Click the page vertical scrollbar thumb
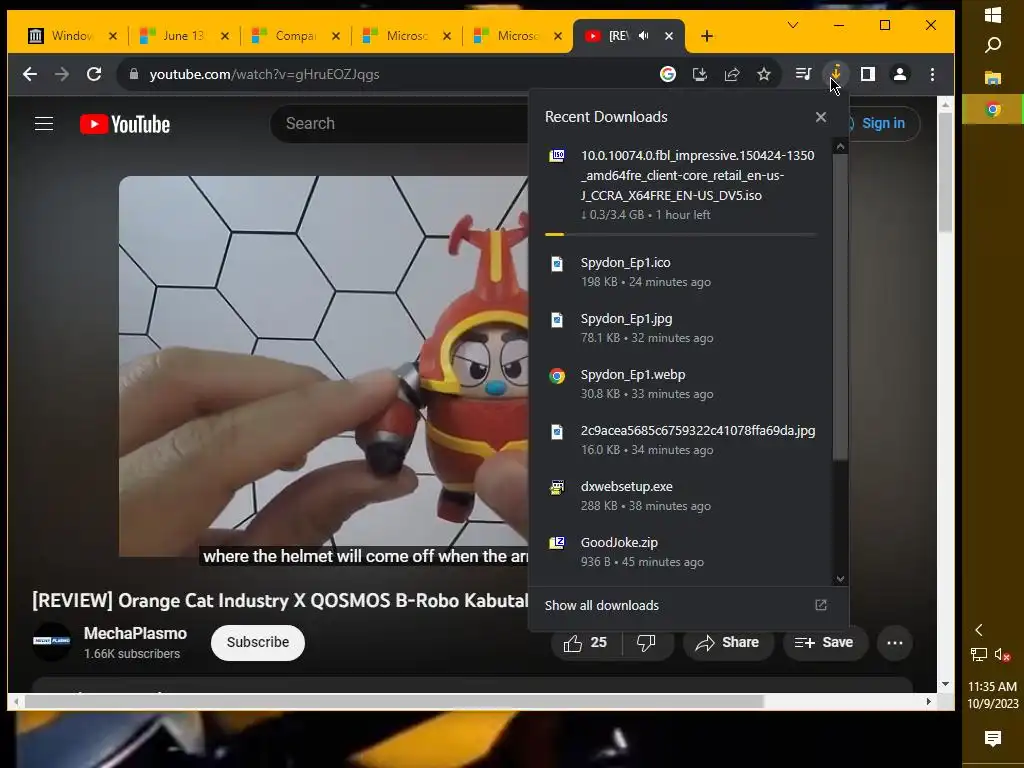This screenshot has width=1024, height=768. pyautogui.click(x=945, y=172)
